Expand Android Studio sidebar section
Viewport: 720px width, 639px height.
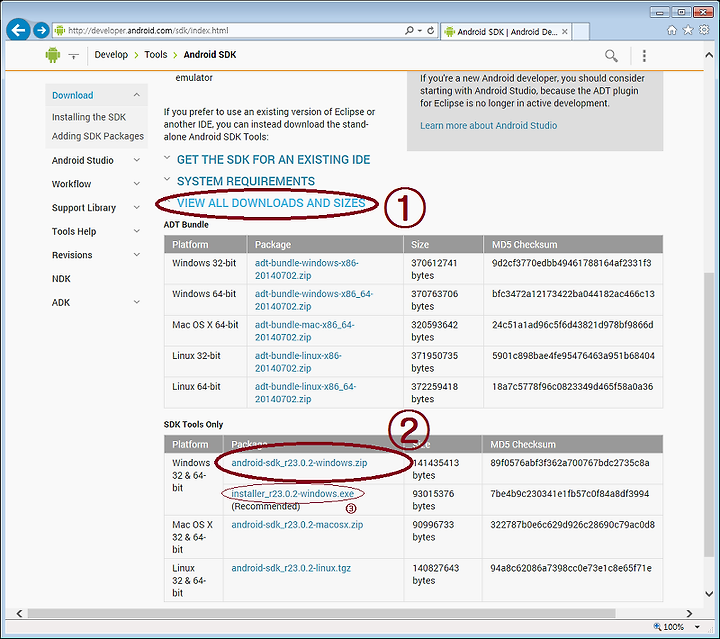pyautogui.click(x=136, y=160)
